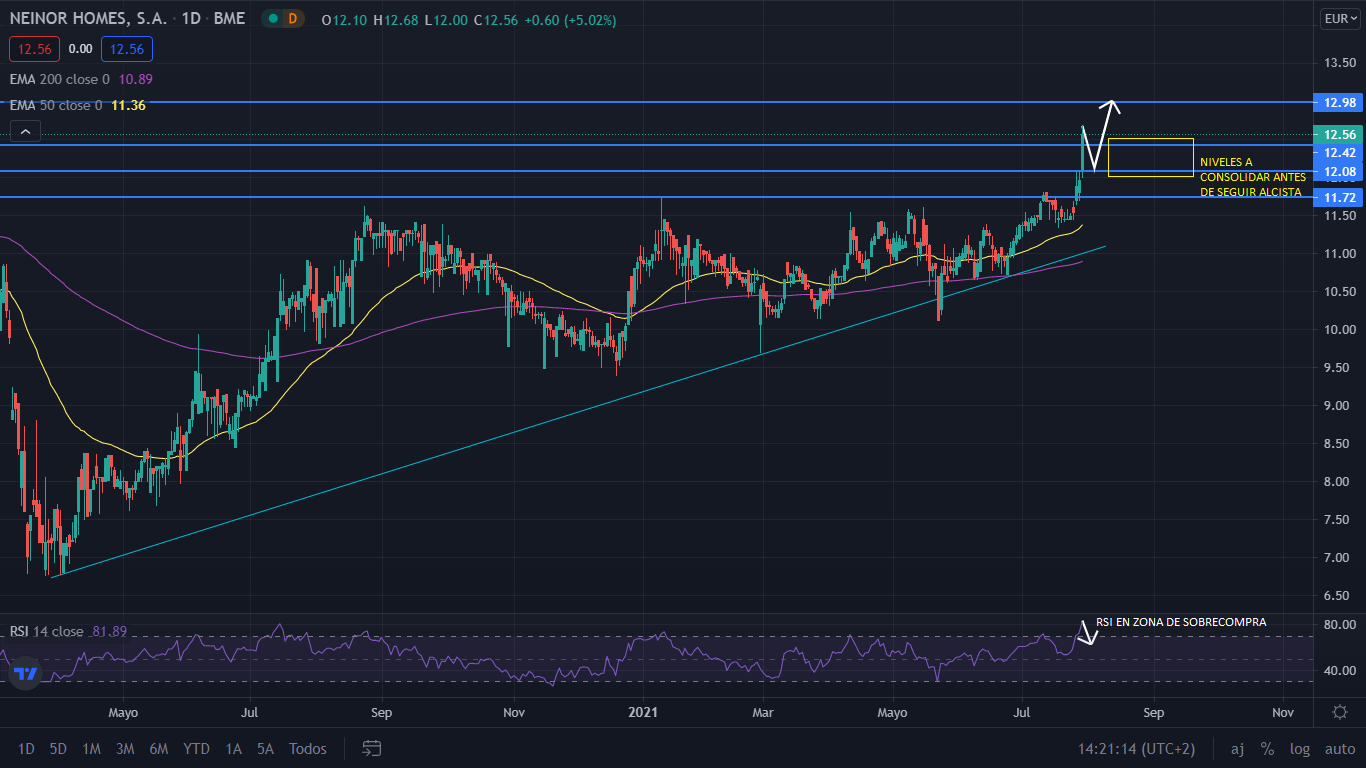
Task: Select the 1M time range
Action: click(91, 749)
